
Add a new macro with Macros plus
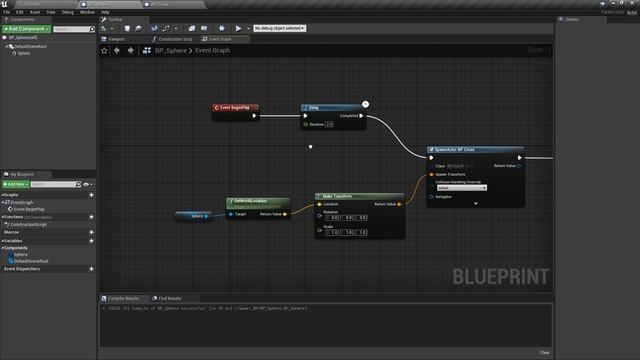(x=91, y=232)
